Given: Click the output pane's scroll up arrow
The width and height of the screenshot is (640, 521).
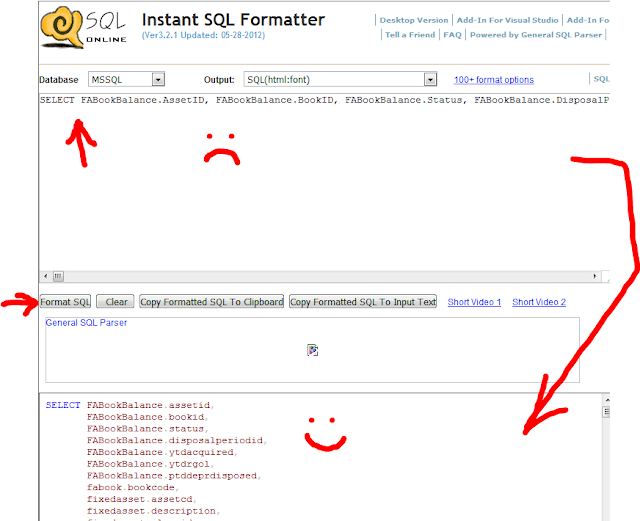Looking at the screenshot, I should coord(607,400).
